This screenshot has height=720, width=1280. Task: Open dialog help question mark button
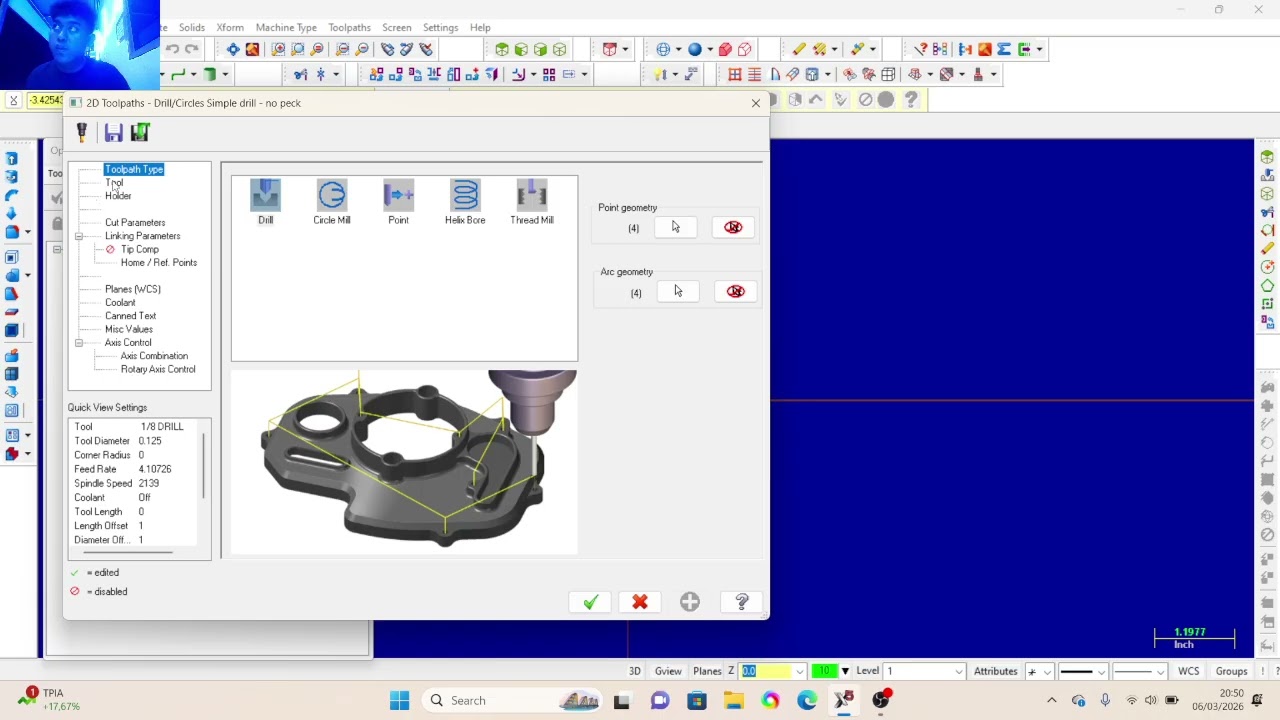point(742,602)
